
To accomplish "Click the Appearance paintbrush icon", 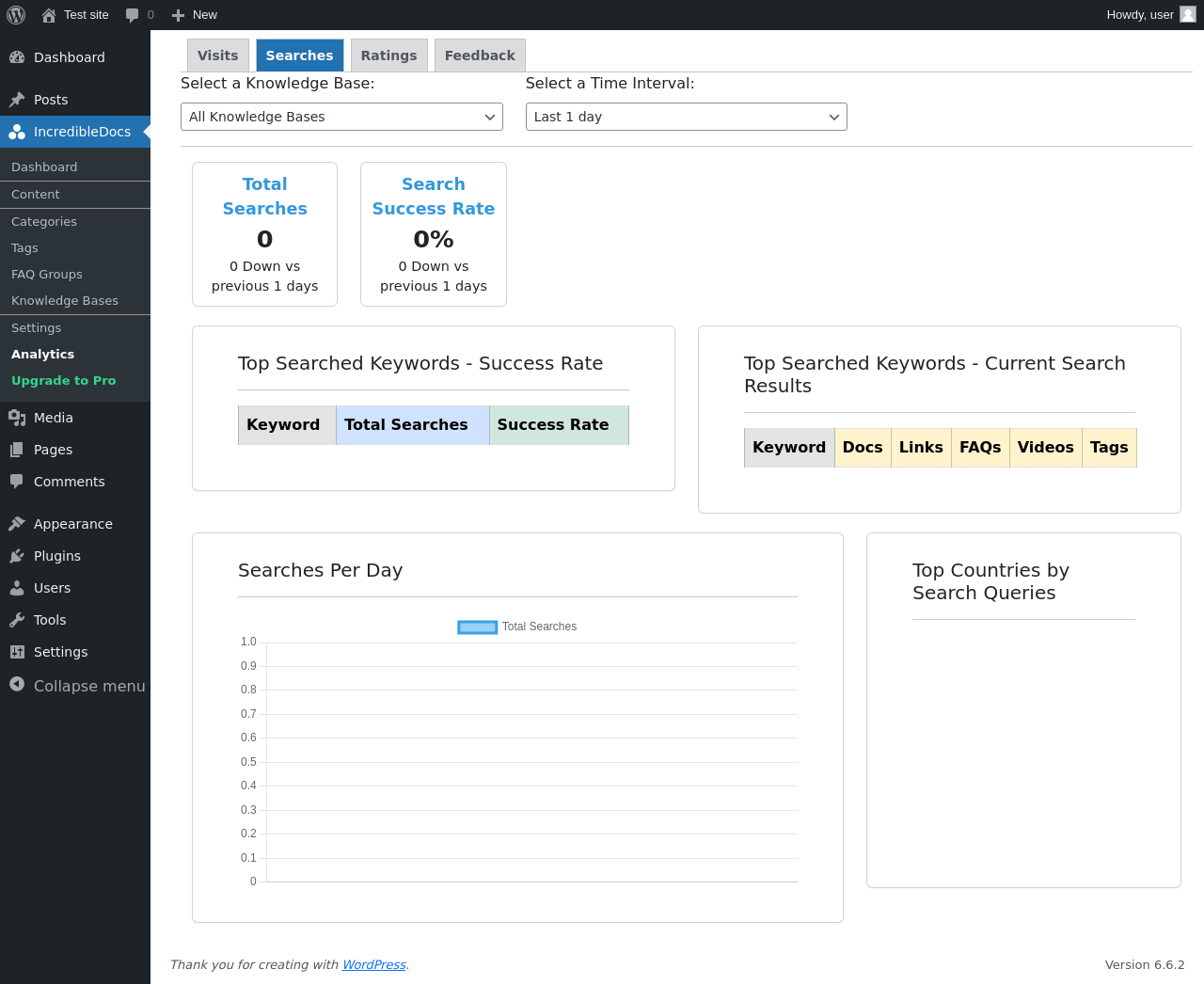I will coord(17,524).
